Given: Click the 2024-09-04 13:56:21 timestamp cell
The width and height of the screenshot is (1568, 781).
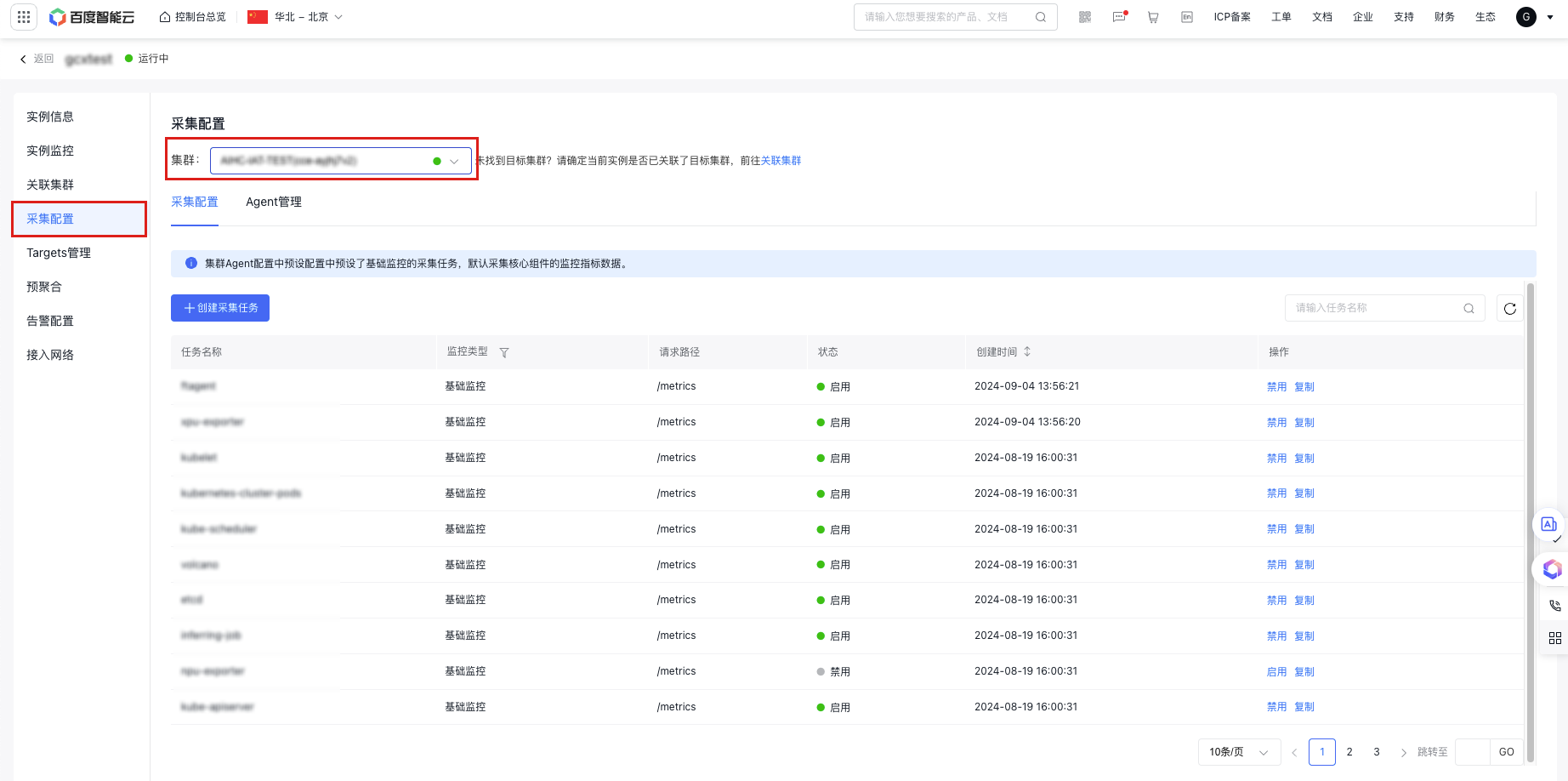Looking at the screenshot, I should click(x=1027, y=386).
